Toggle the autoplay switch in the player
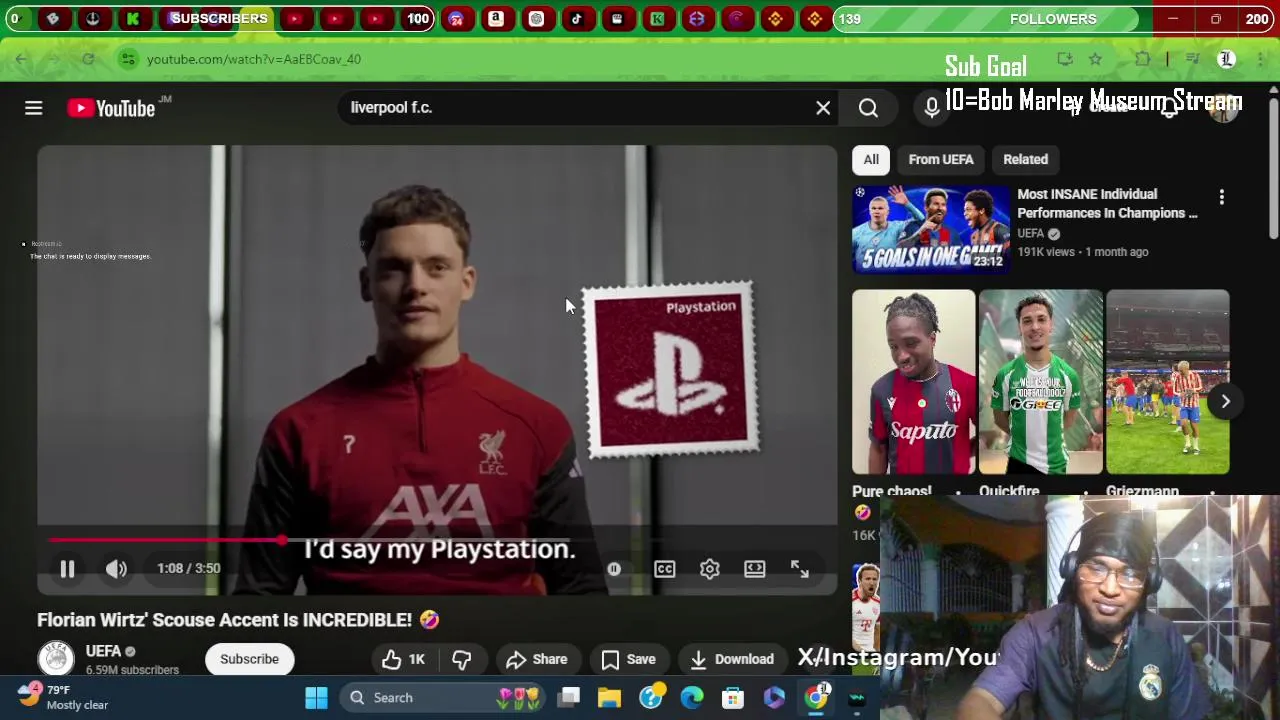This screenshot has height=720, width=1280. [614, 568]
